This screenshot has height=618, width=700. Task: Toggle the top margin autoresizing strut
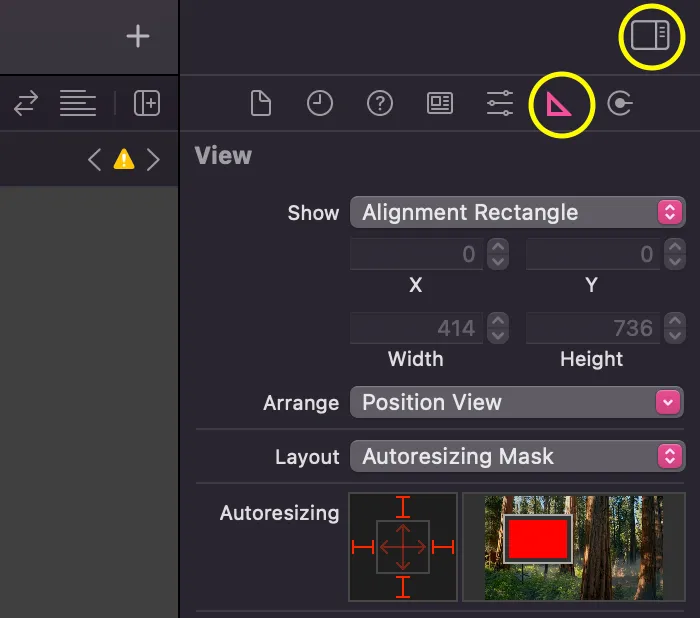coord(403,507)
